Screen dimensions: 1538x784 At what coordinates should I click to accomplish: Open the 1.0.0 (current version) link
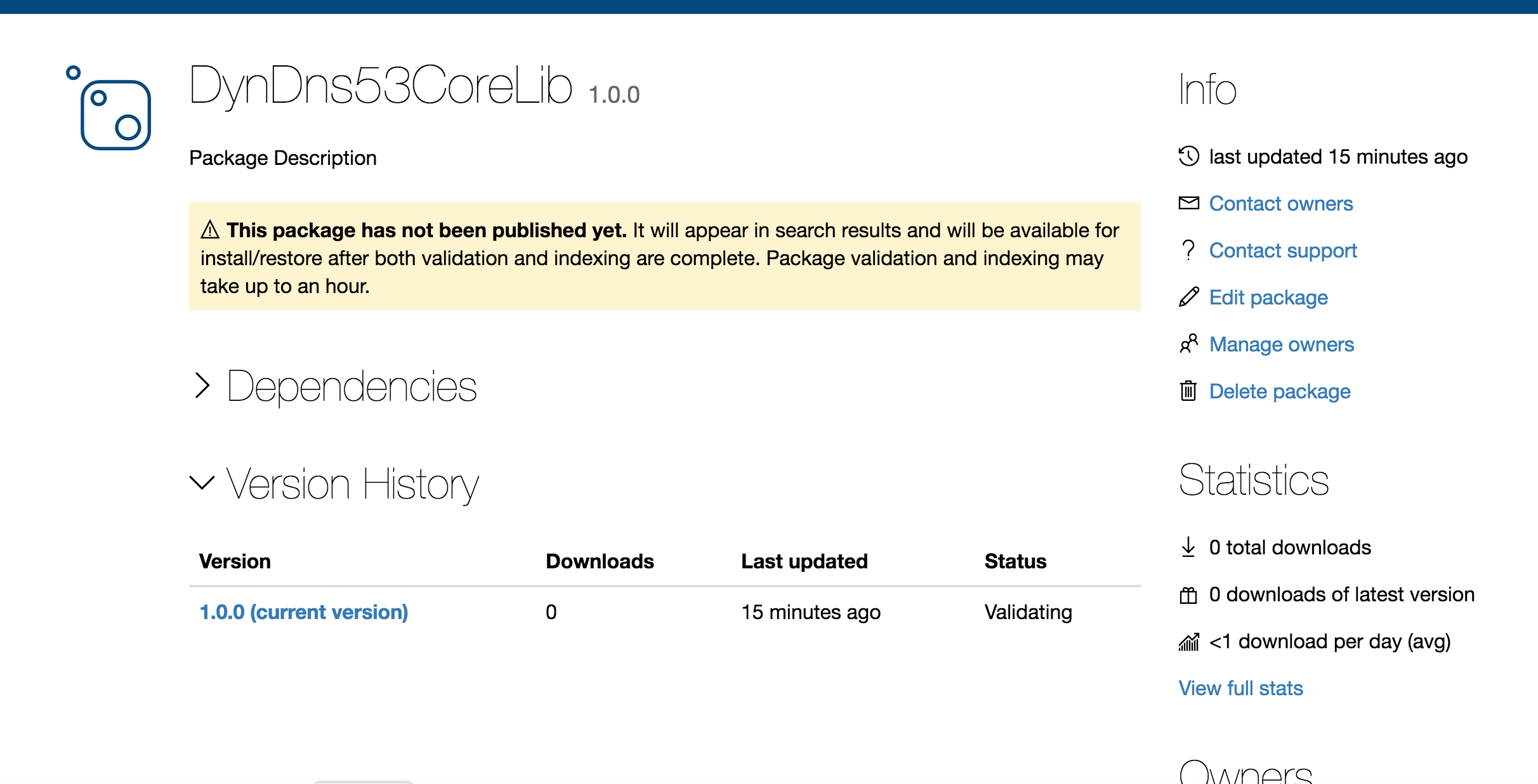pyautogui.click(x=303, y=612)
